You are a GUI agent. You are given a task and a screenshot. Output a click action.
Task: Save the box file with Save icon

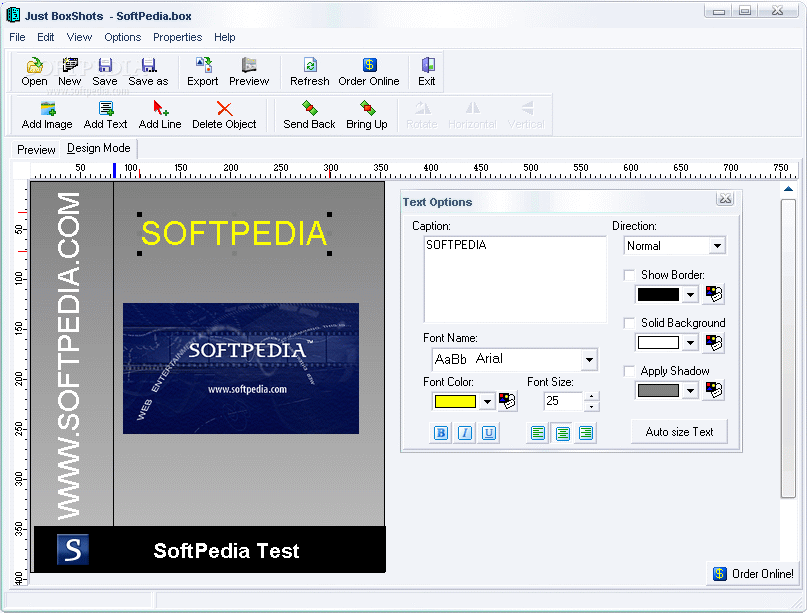(x=105, y=72)
